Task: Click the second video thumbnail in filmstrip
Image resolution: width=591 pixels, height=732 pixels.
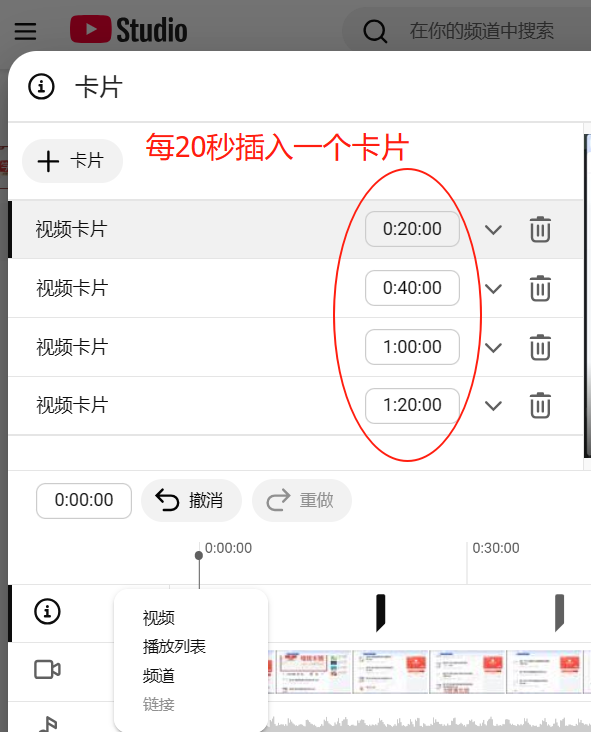Action: [x=390, y=672]
